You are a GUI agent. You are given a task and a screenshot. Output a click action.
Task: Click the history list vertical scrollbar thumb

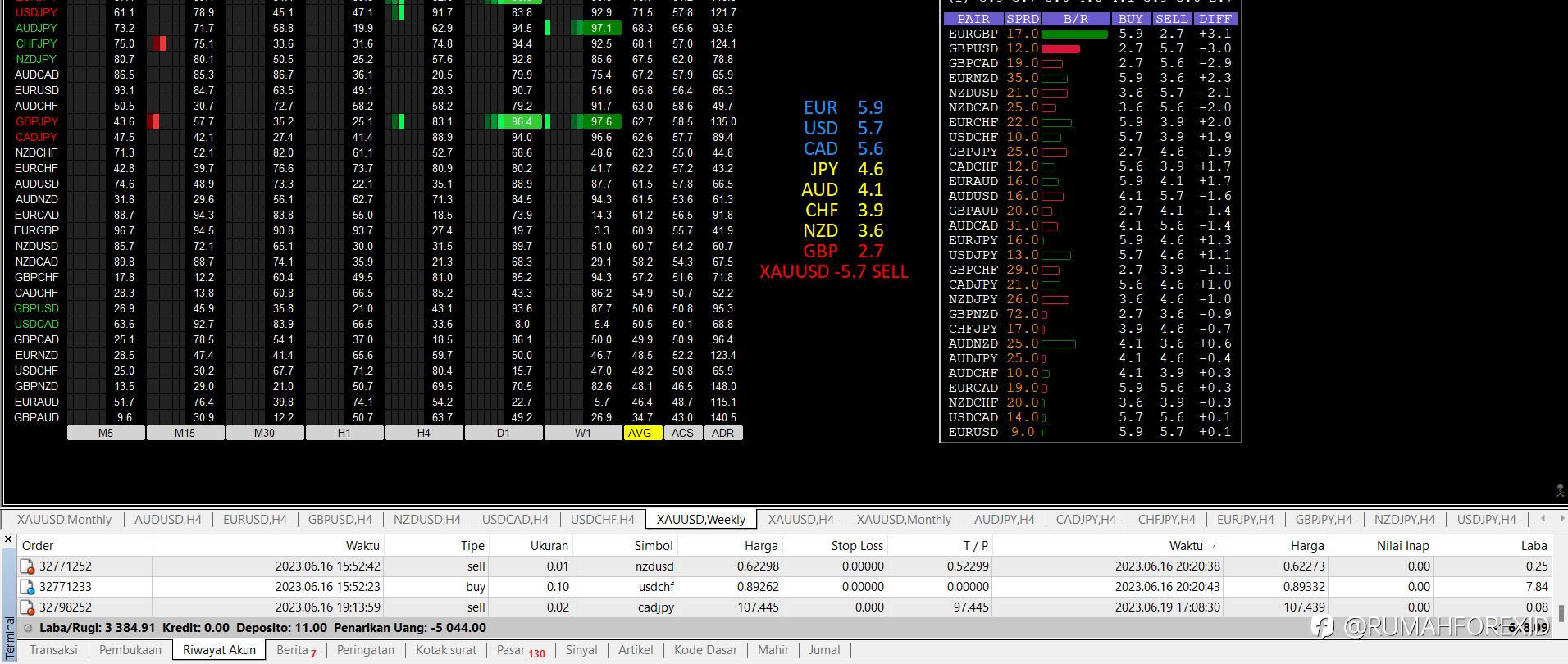(x=1561, y=613)
